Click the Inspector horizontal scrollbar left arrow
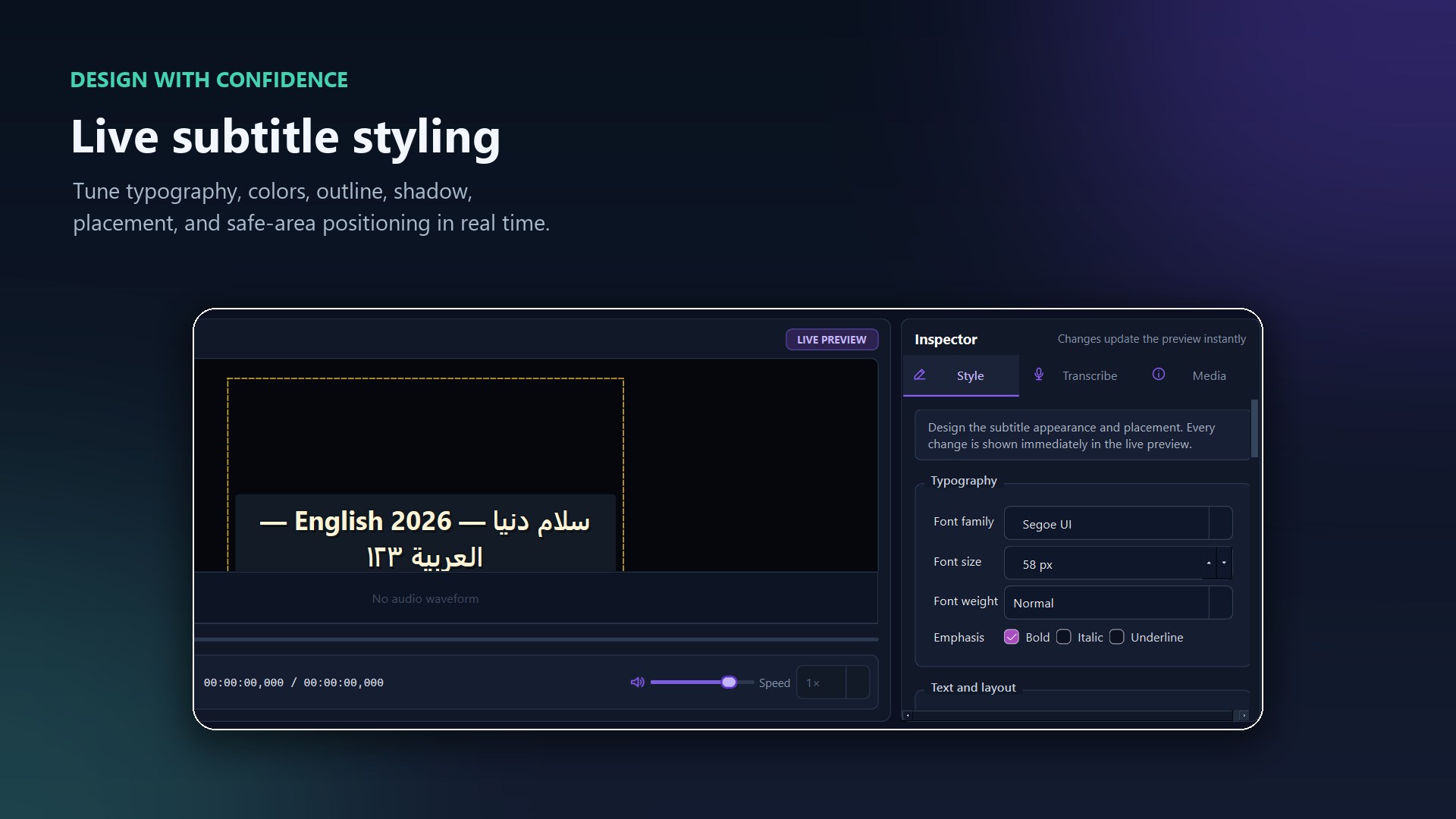Screen dimensions: 1456x819 (908, 715)
